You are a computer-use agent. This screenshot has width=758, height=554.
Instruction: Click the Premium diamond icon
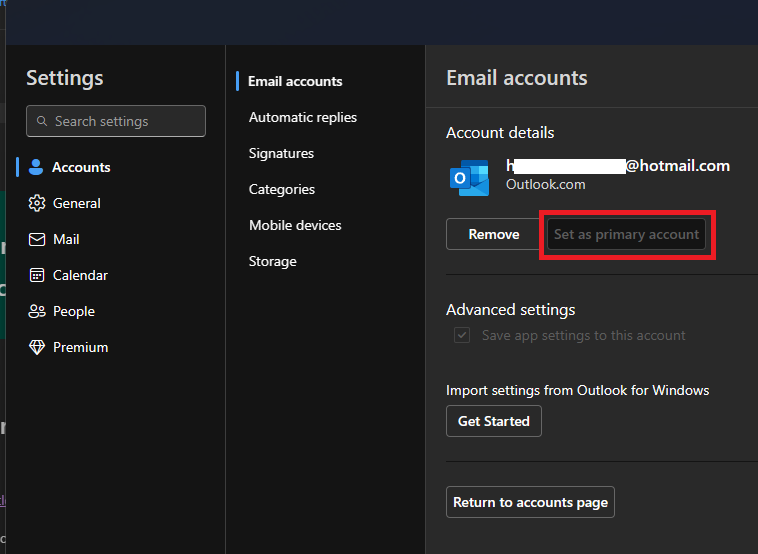(x=37, y=347)
